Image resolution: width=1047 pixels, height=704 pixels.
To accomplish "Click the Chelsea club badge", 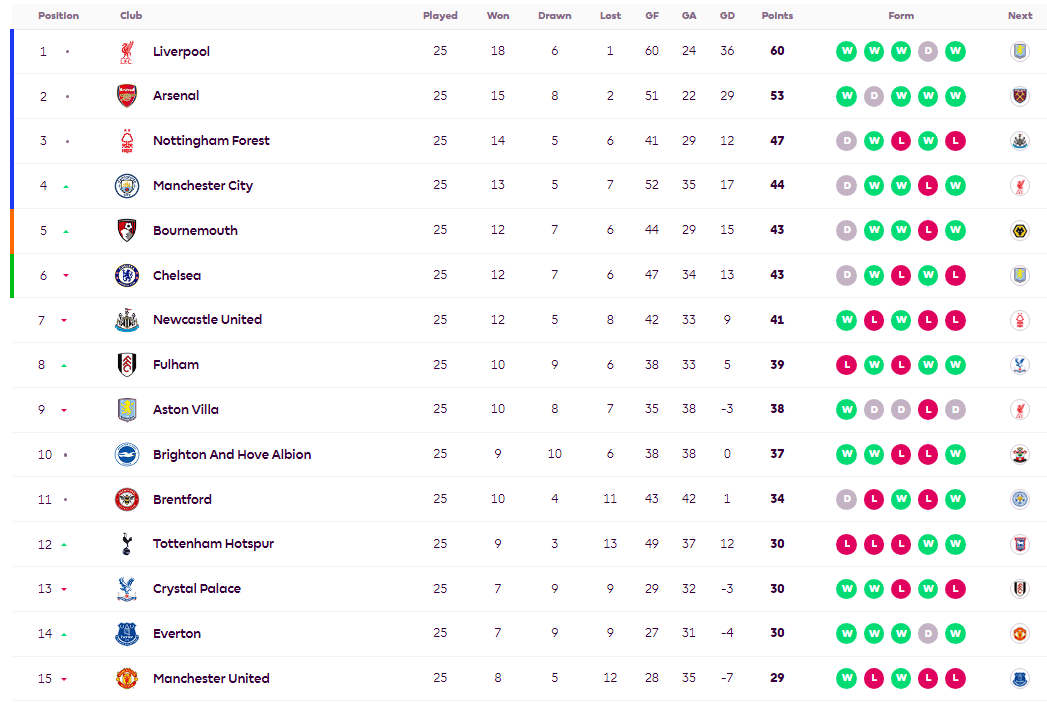I will [x=127, y=275].
